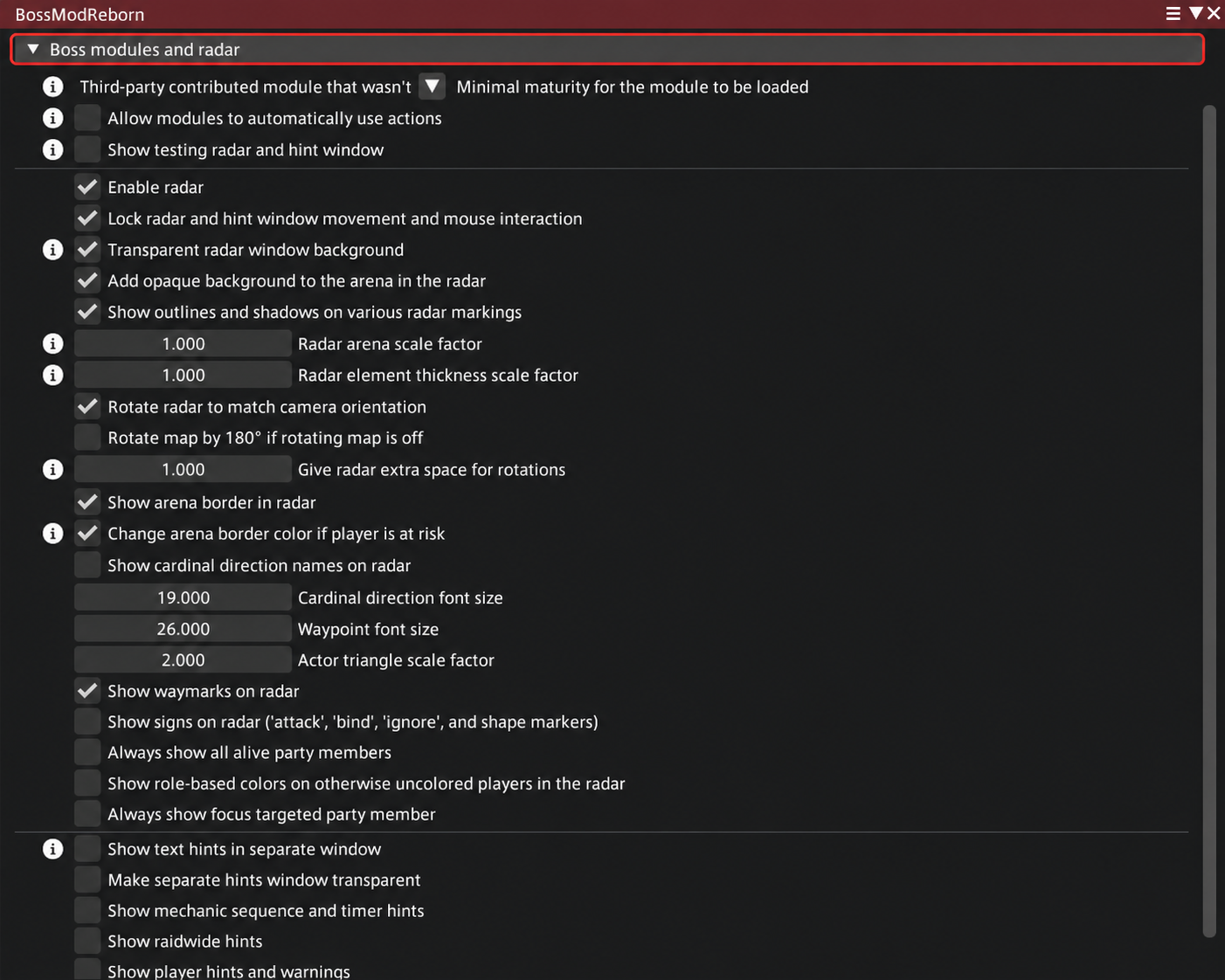Check Always show all alive party members
Screen dimensions: 1225x980
[87, 752]
